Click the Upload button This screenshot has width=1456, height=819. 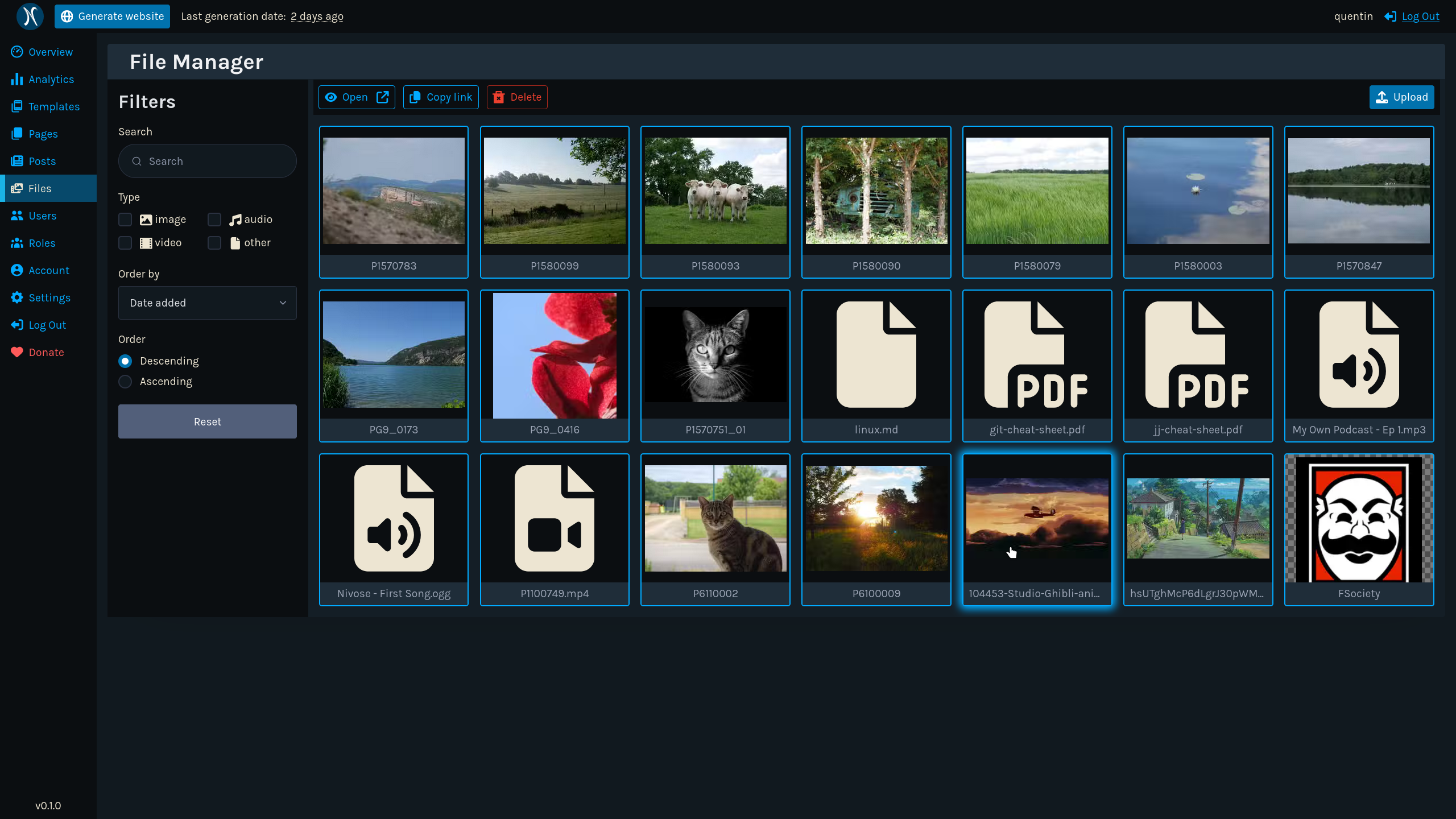(1401, 97)
